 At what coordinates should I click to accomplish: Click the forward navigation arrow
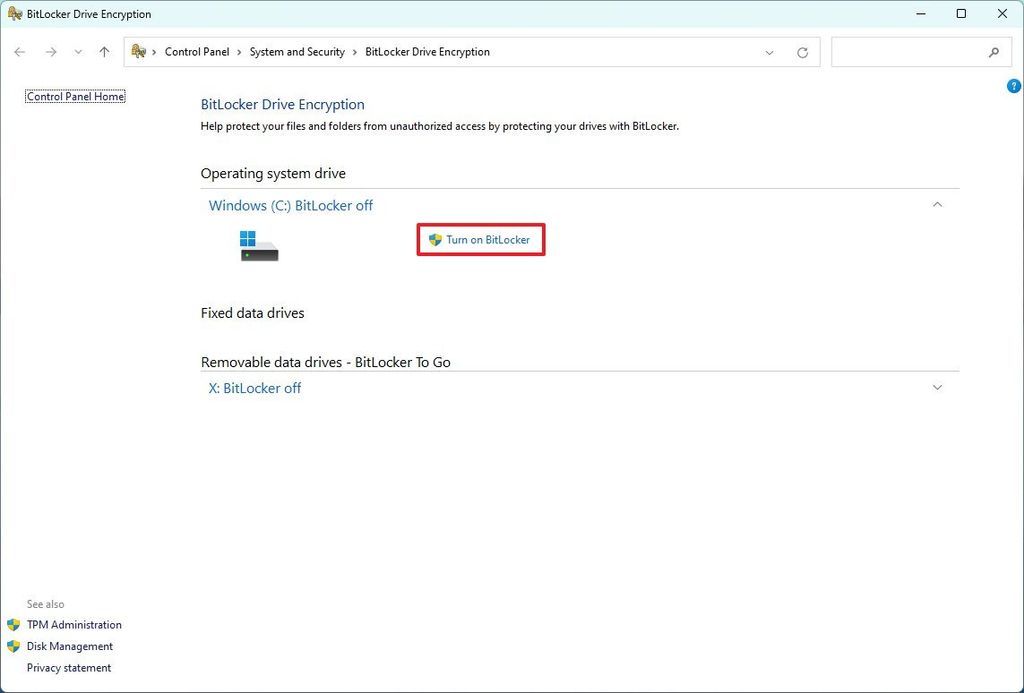[x=48, y=52]
